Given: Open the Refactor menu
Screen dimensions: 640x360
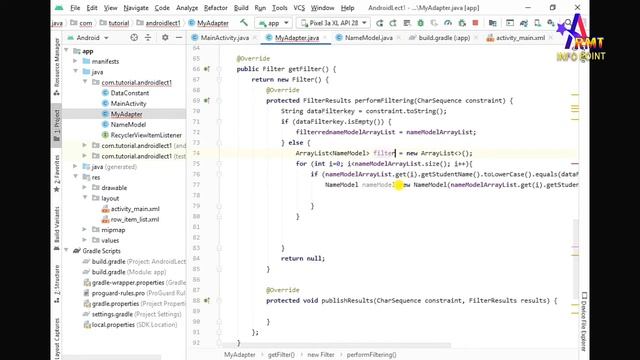Looking at the screenshot, I should 216,8.
